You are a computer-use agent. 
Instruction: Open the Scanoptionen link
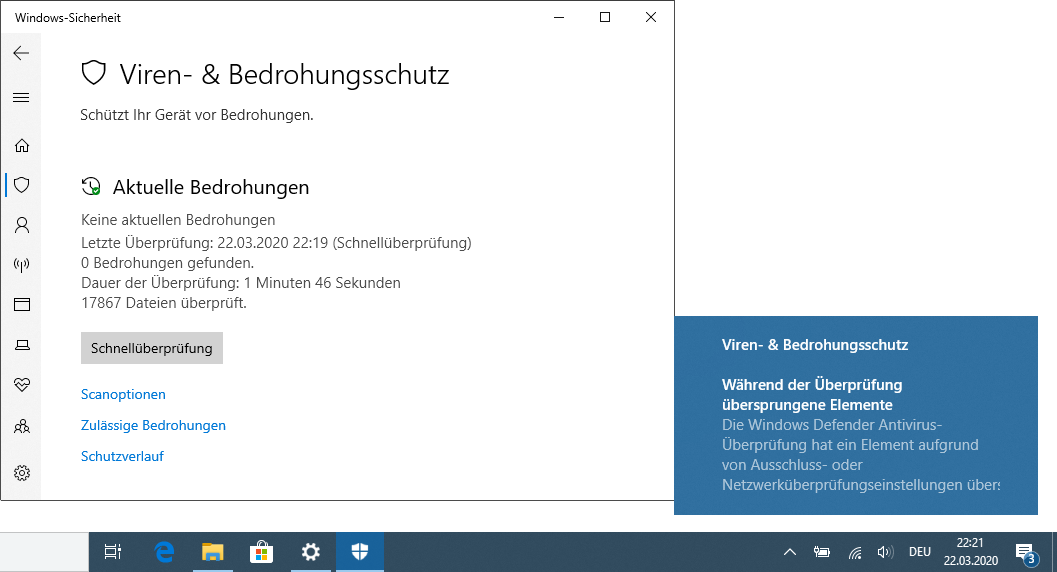pos(123,394)
